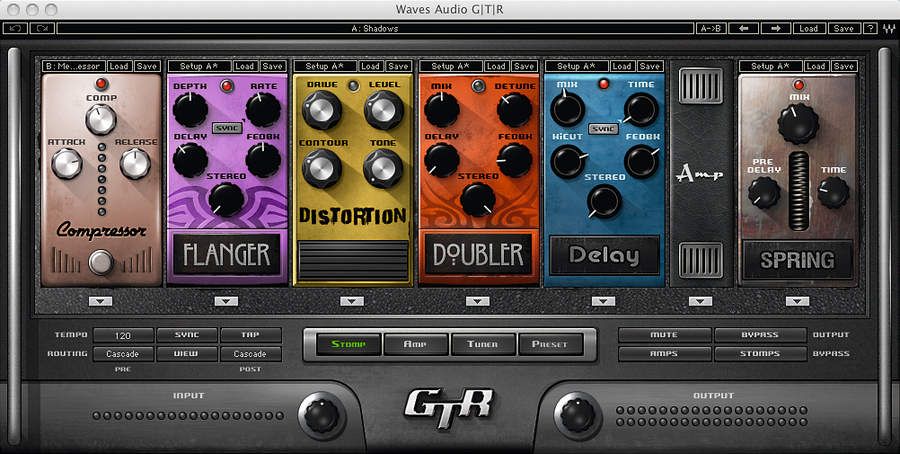
Task: Click the Delay pedal TIME knob
Action: pos(641,110)
